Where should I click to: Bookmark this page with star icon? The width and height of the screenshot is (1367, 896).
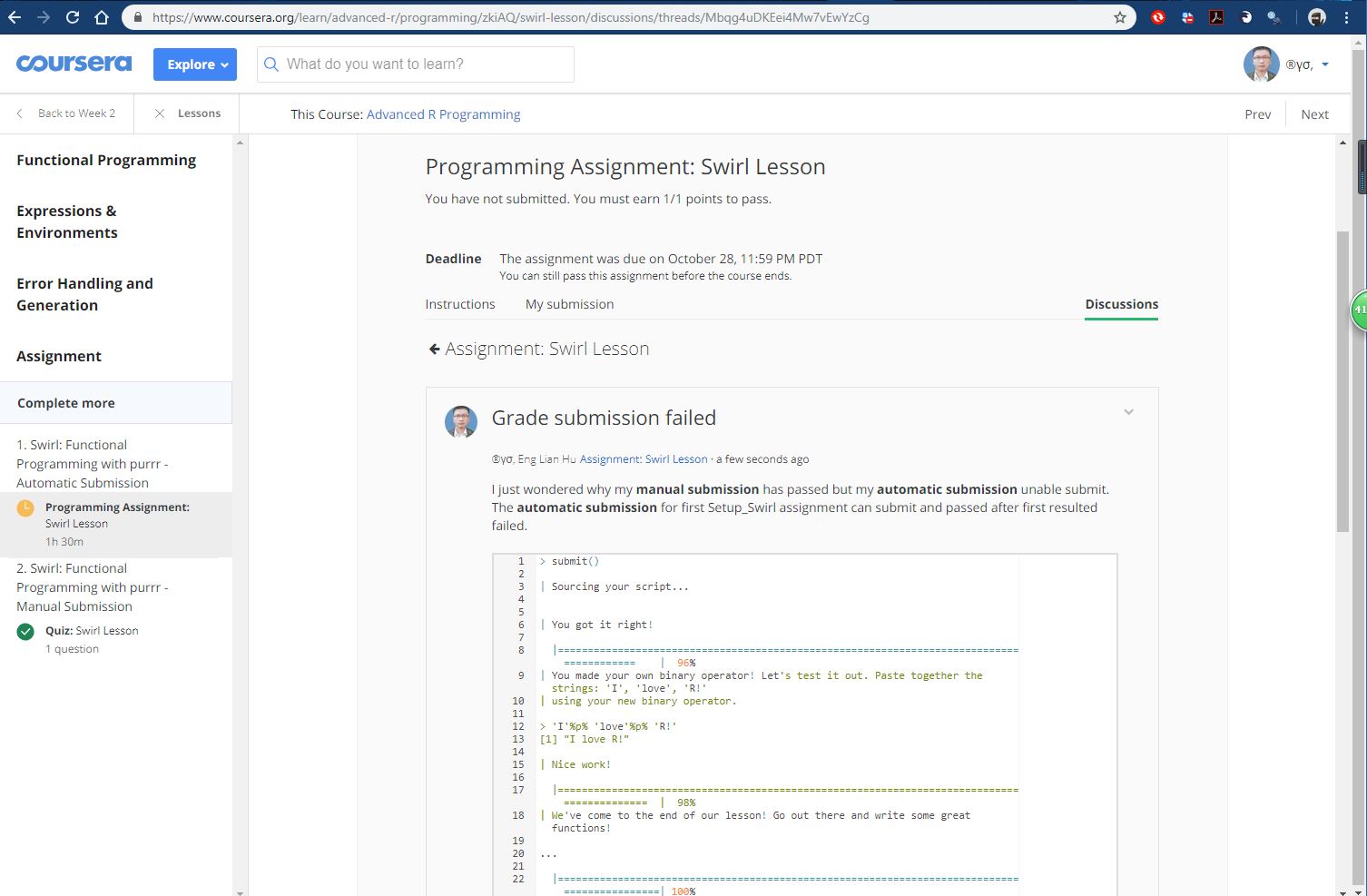(x=1120, y=17)
